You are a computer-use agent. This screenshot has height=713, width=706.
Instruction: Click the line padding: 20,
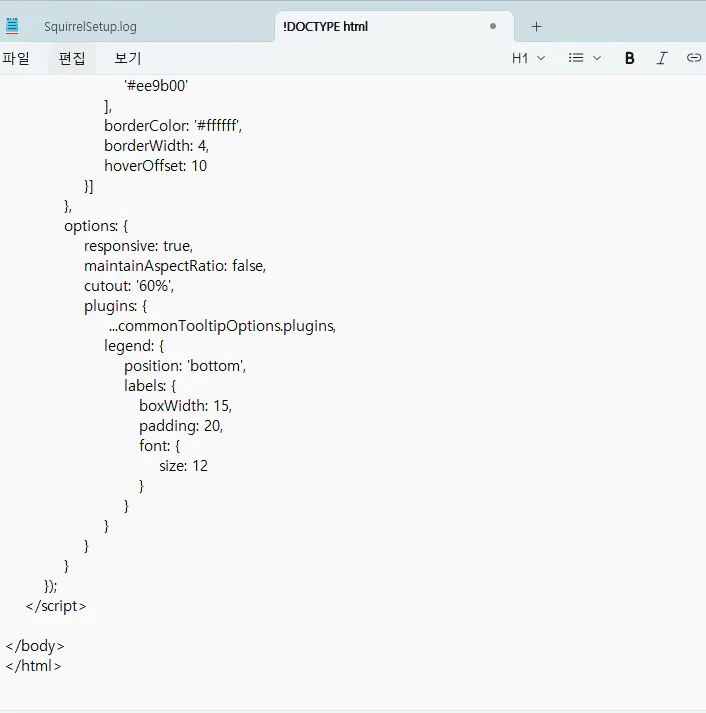point(181,426)
